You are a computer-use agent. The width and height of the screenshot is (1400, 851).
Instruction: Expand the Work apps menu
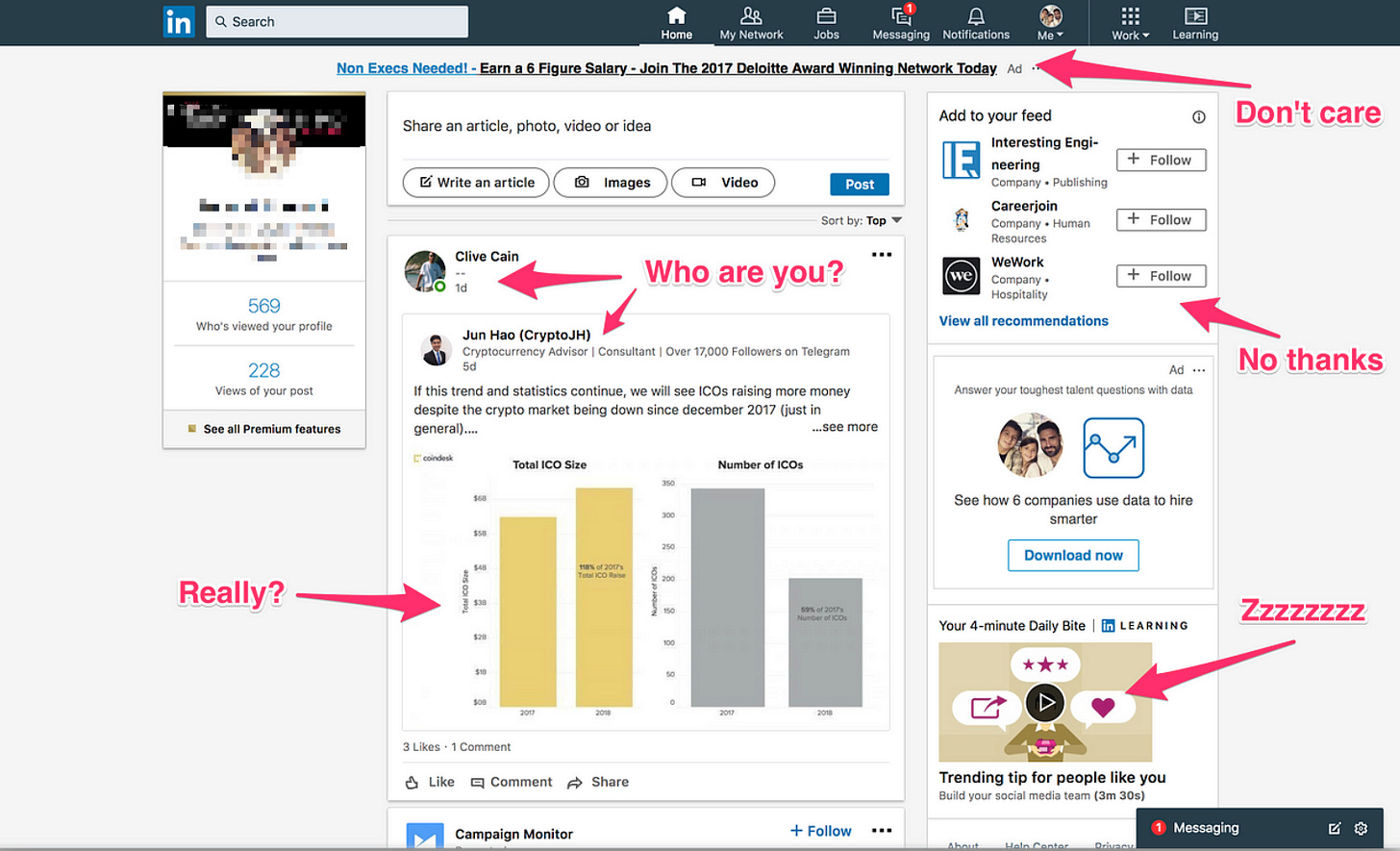1131,23
